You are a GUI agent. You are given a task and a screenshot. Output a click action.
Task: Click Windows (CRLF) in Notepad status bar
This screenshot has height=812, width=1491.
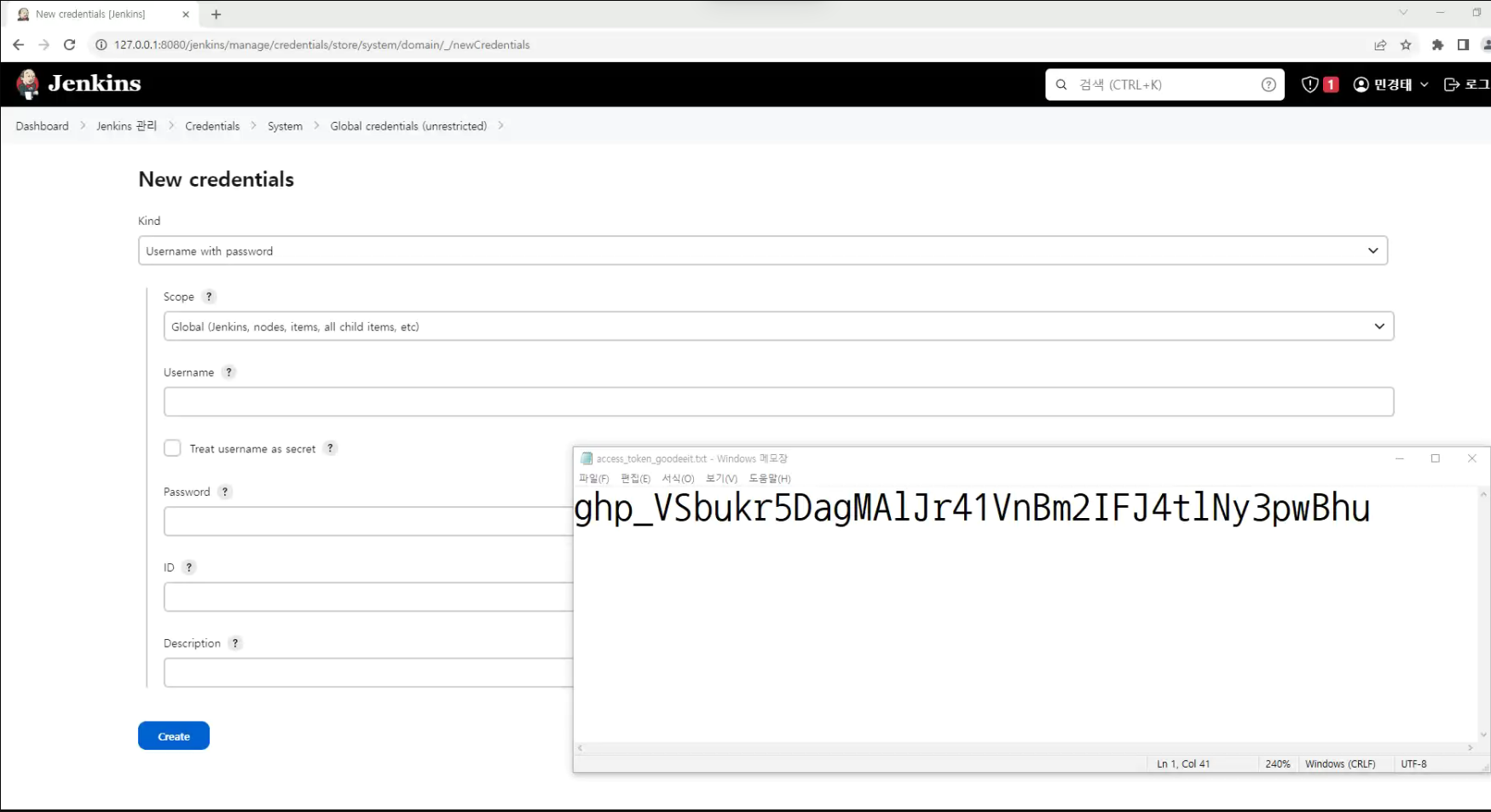1340,764
